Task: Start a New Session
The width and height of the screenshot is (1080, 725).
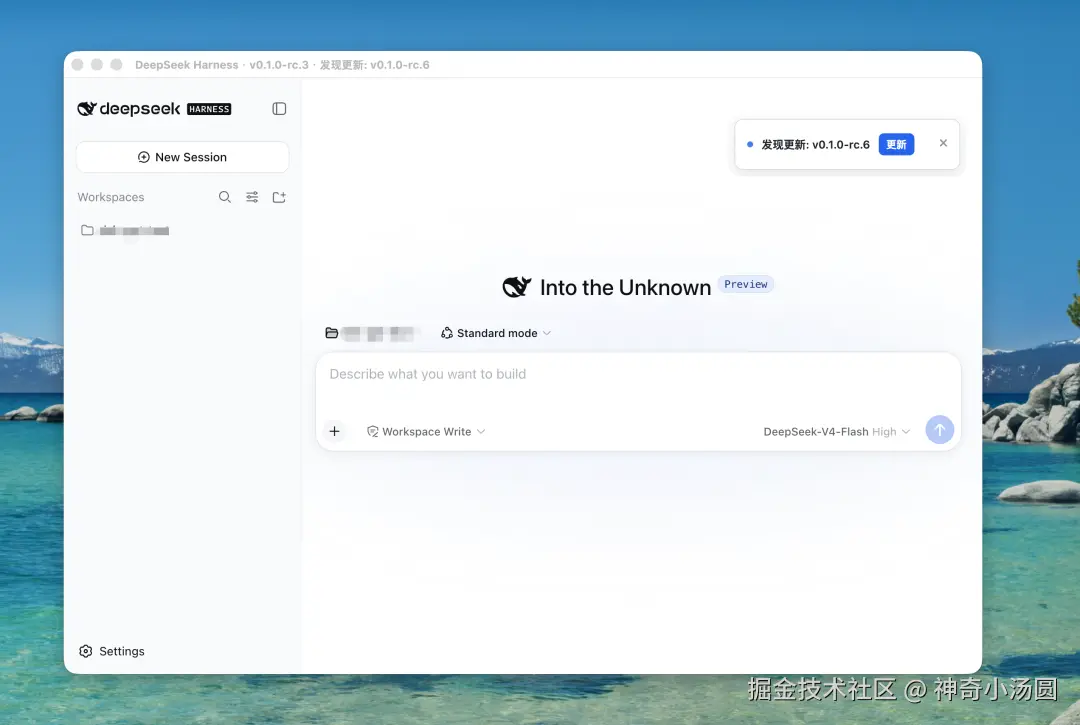Action: [x=183, y=157]
